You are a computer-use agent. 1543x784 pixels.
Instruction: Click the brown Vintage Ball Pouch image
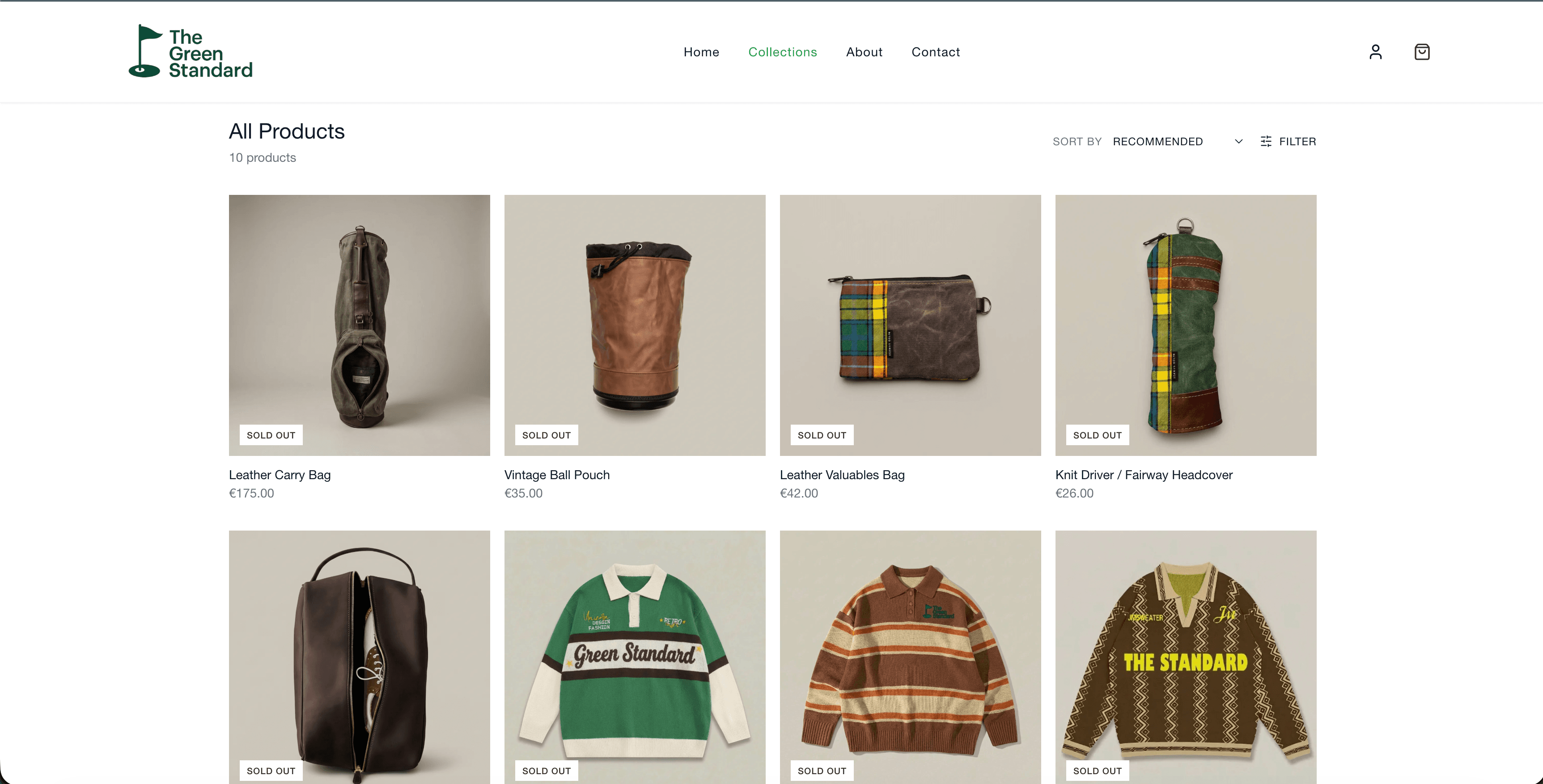634,325
